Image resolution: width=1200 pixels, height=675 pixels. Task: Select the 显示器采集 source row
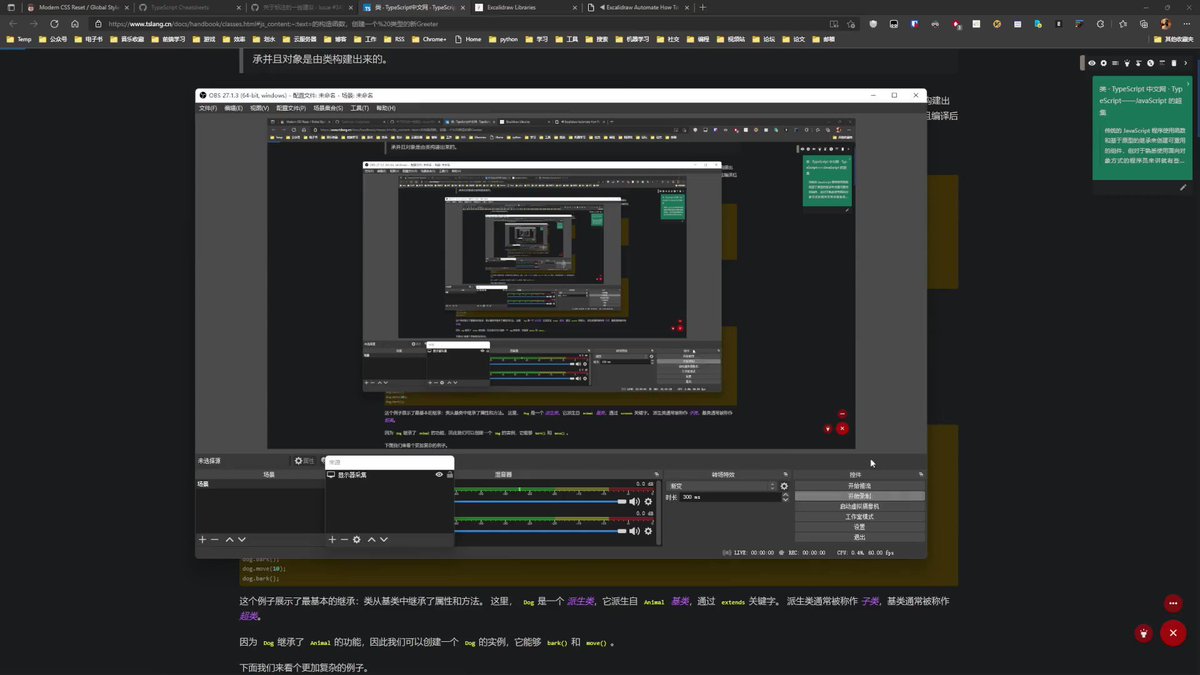[390, 475]
